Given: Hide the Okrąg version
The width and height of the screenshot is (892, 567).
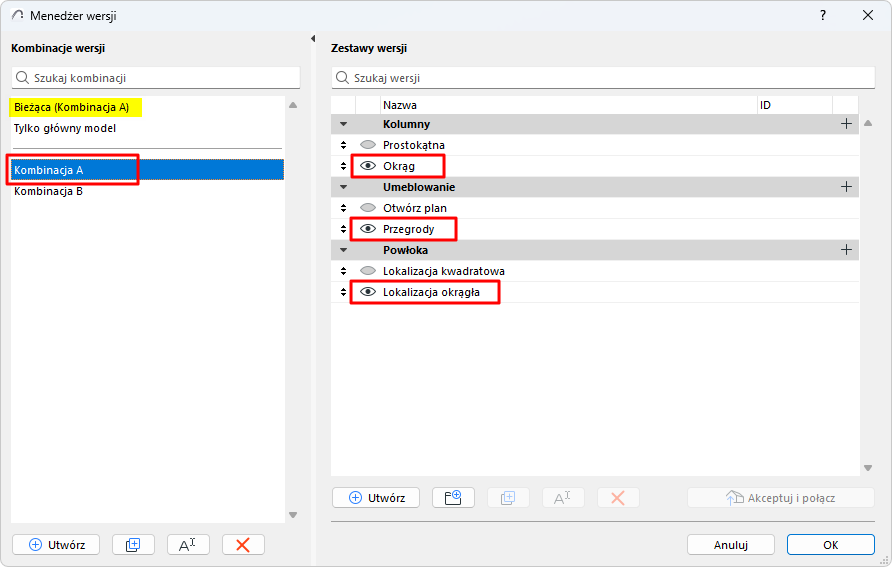Looking at the screenshot, I should coord(368,165).
